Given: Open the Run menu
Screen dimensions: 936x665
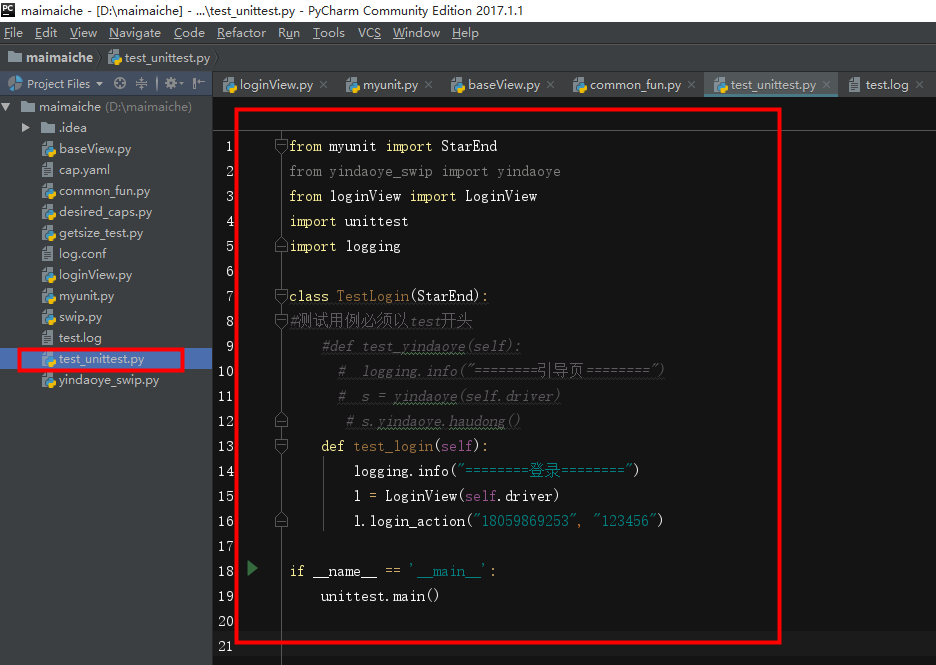Looking at the screenshot, I should pyautogui.click(x=289, y=33).
